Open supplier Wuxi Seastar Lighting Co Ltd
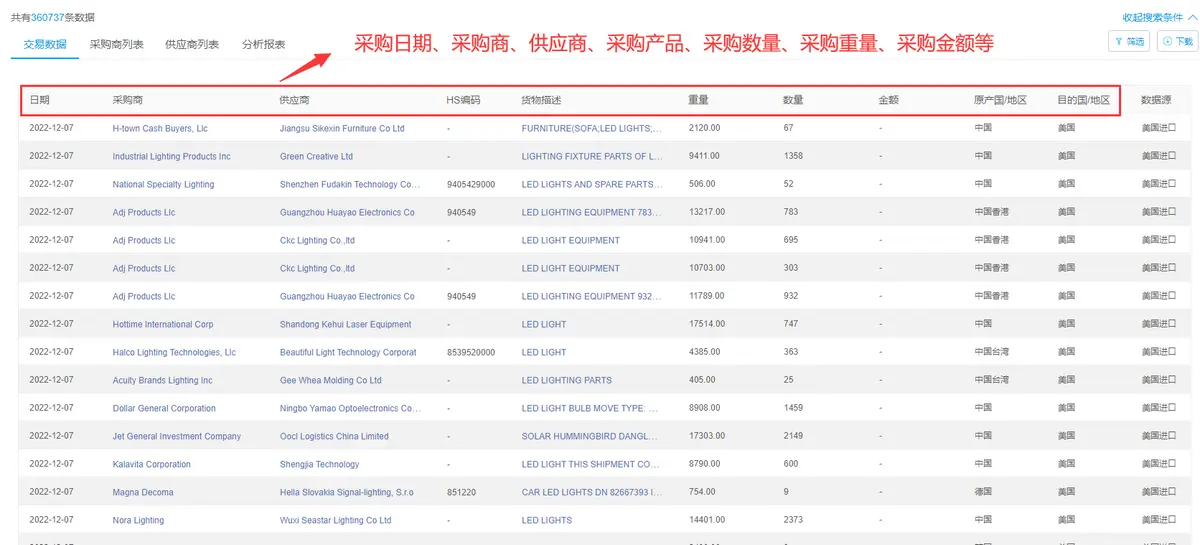The image size is (1200, 545). [x=335, y=520]
